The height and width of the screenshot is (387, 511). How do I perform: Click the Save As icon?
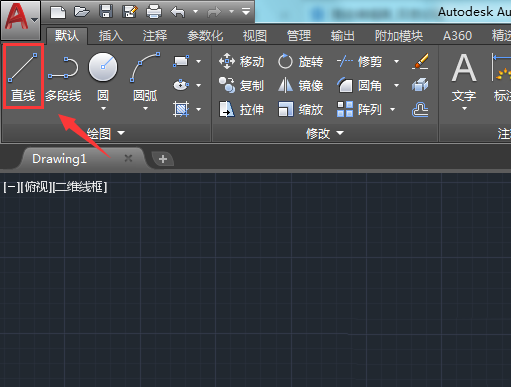click(x=130, y=12)
